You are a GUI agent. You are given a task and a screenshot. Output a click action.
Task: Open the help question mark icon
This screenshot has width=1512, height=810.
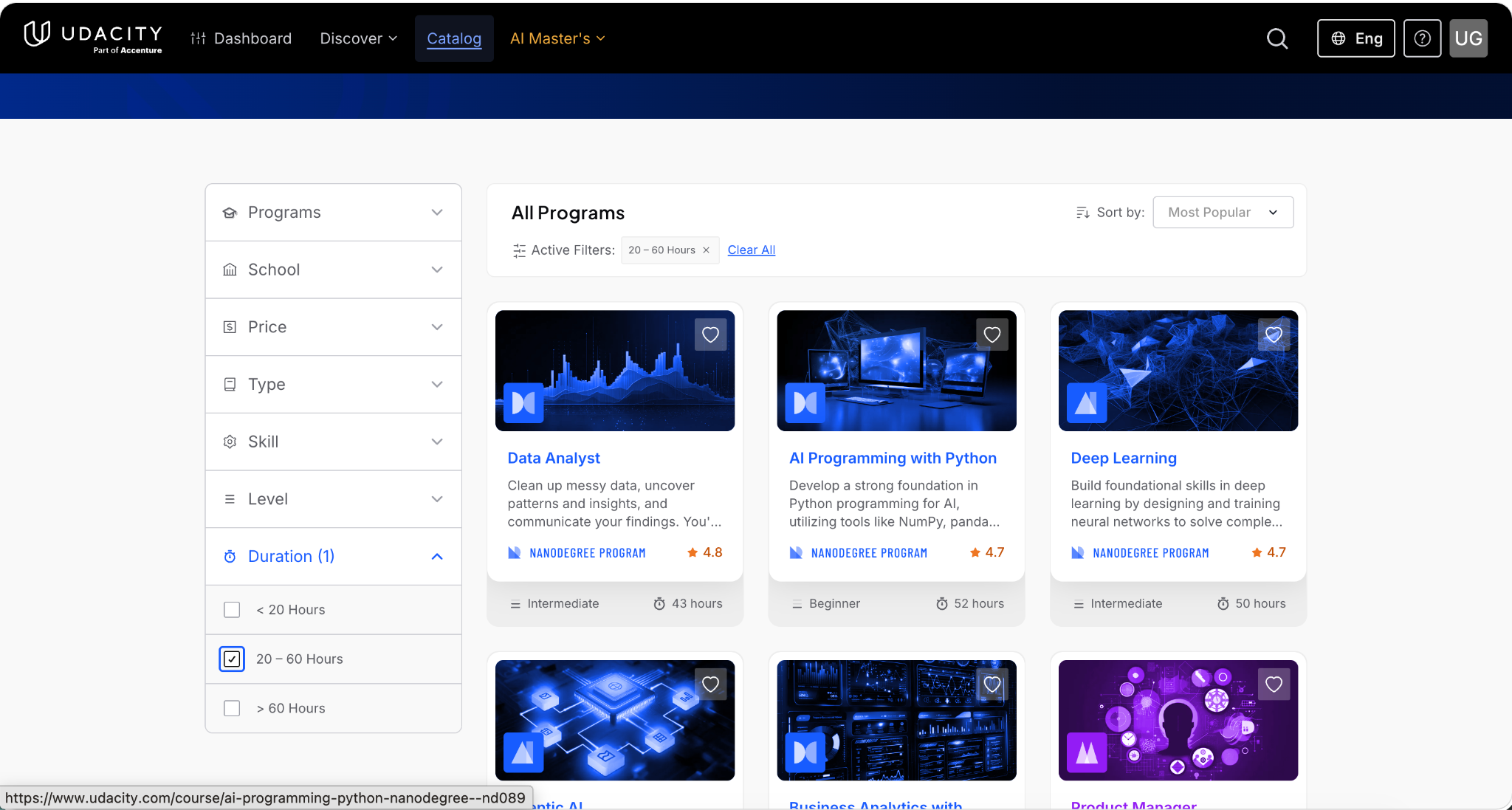tap(1422, 38)
